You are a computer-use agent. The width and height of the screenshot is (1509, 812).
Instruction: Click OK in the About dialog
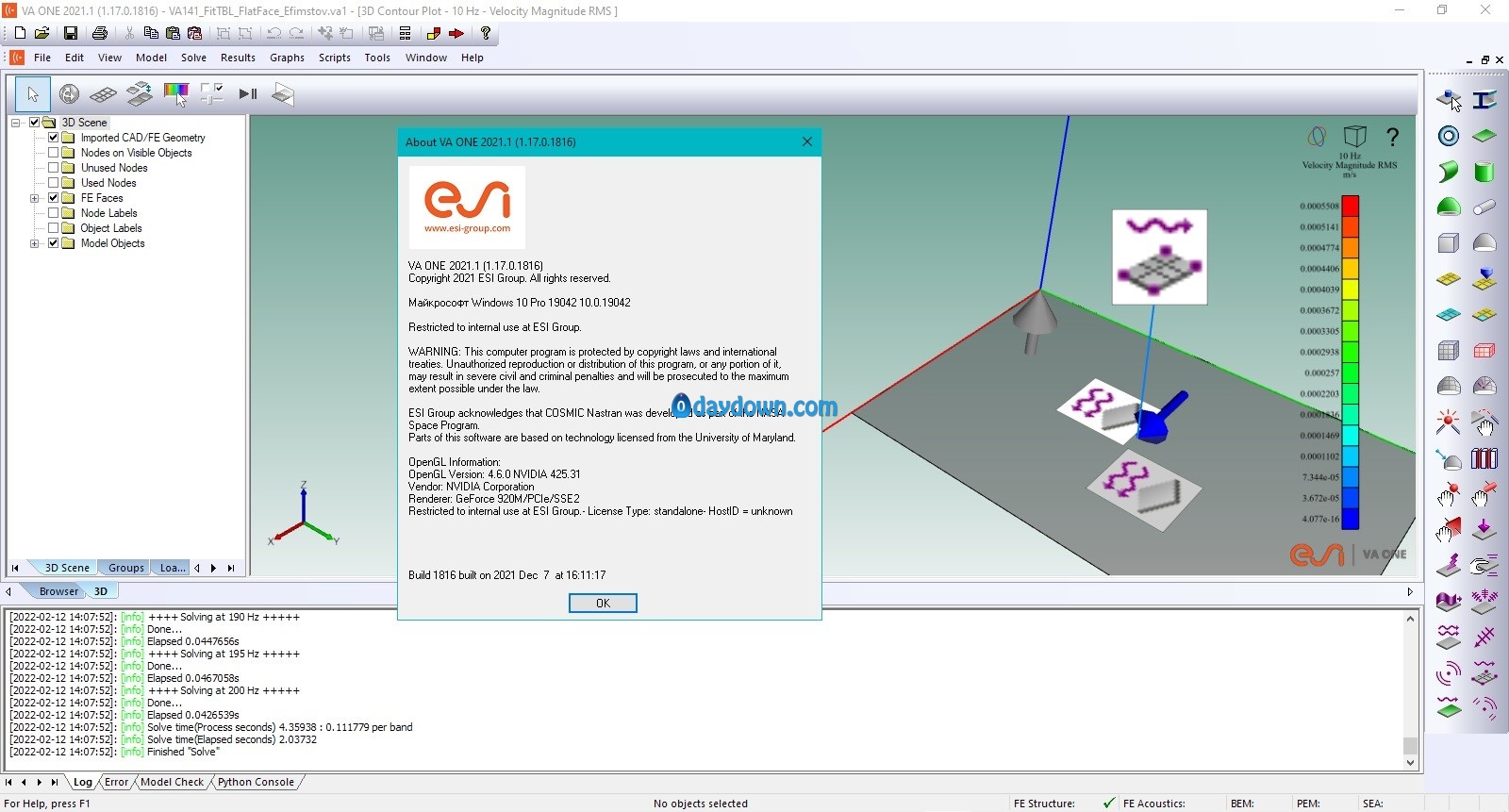click(603, 604)
